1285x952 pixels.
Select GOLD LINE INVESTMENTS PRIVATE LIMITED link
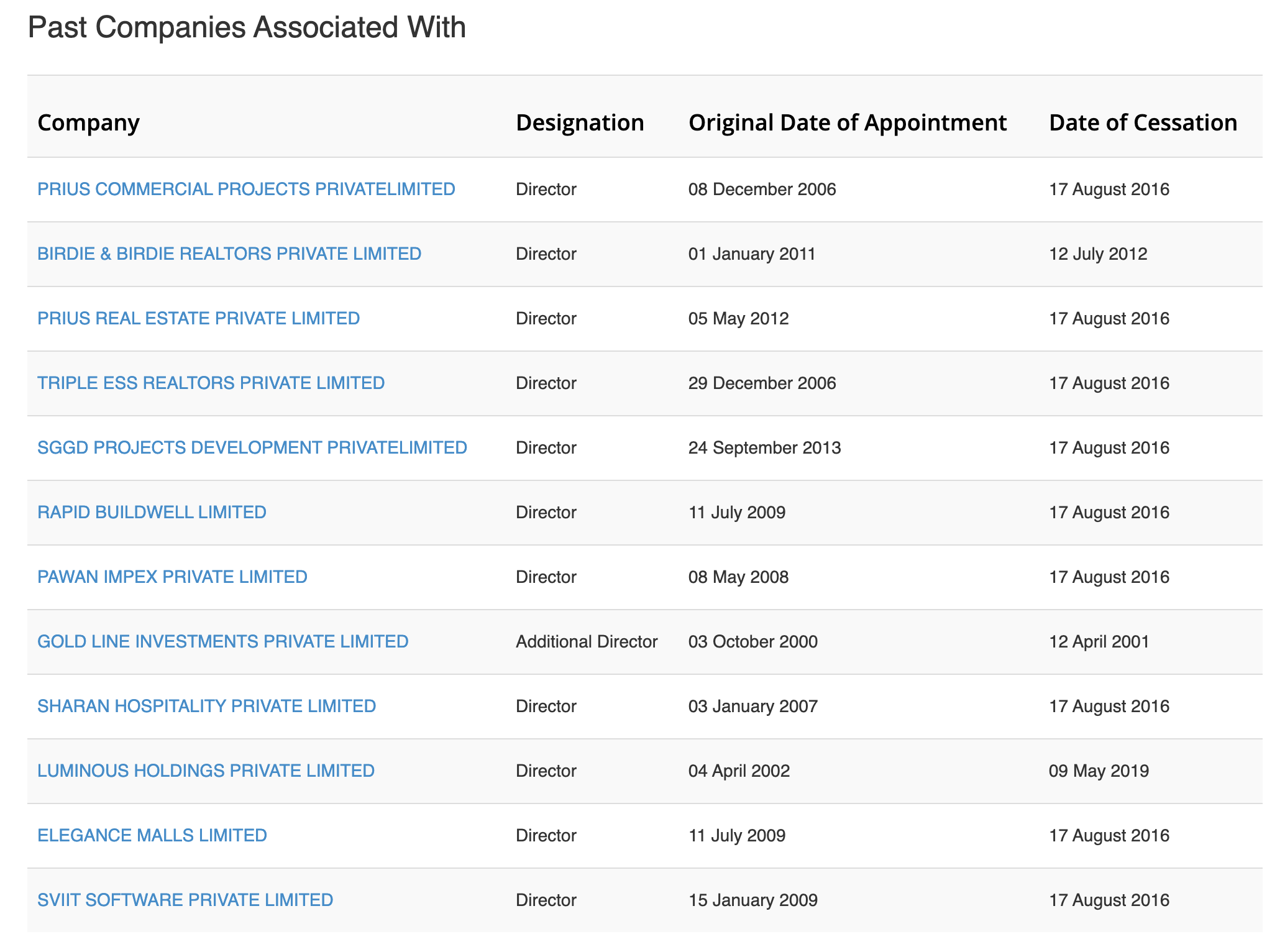click(222, 641)
